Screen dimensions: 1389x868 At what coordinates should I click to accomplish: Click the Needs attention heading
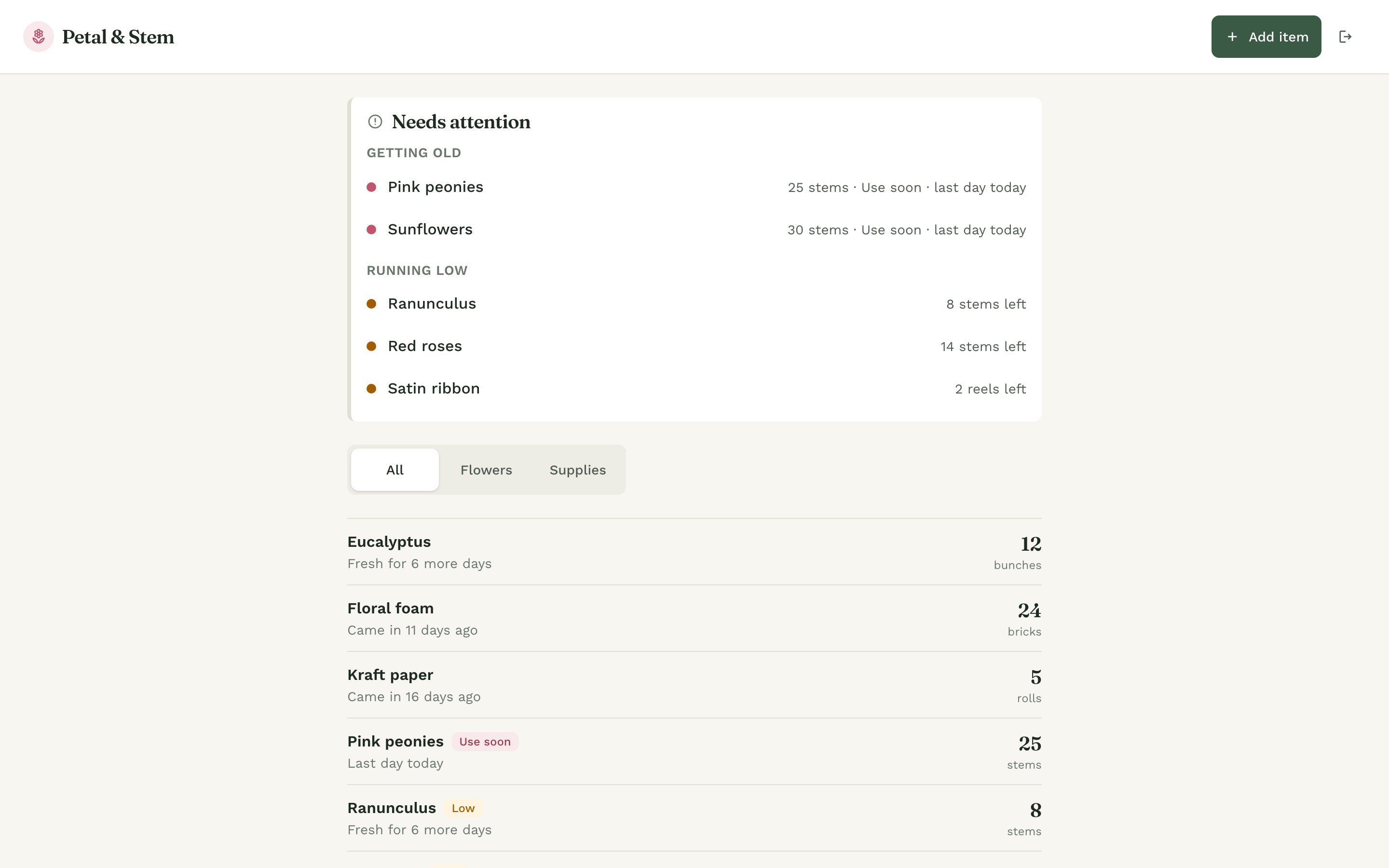point(461,122)
